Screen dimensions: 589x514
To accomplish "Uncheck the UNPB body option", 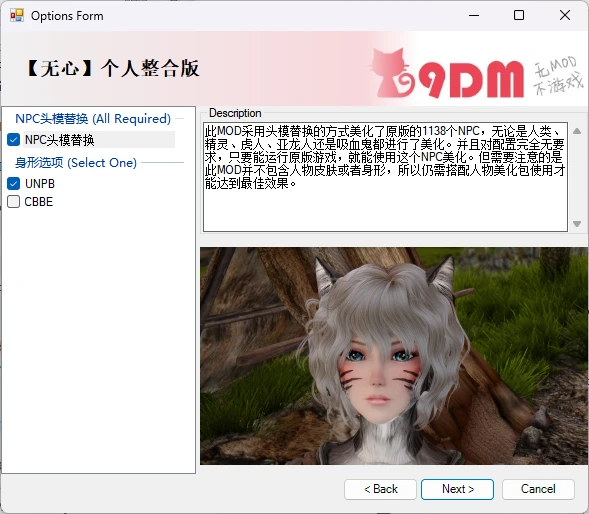I will click(14, 183).
